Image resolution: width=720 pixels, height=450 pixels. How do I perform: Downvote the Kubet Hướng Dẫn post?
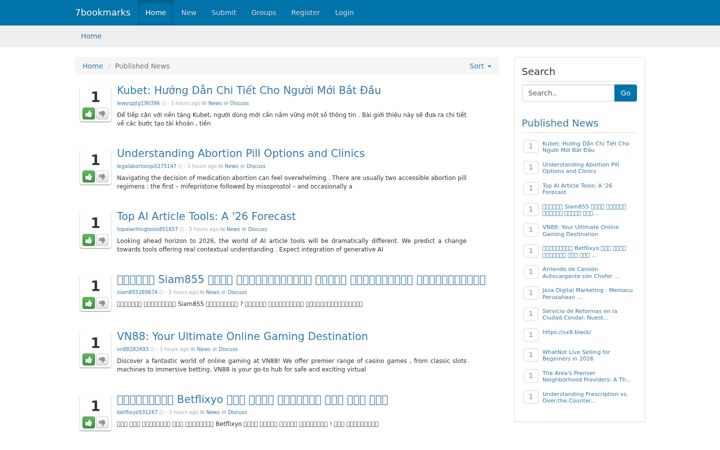click(x=102, y=113)
